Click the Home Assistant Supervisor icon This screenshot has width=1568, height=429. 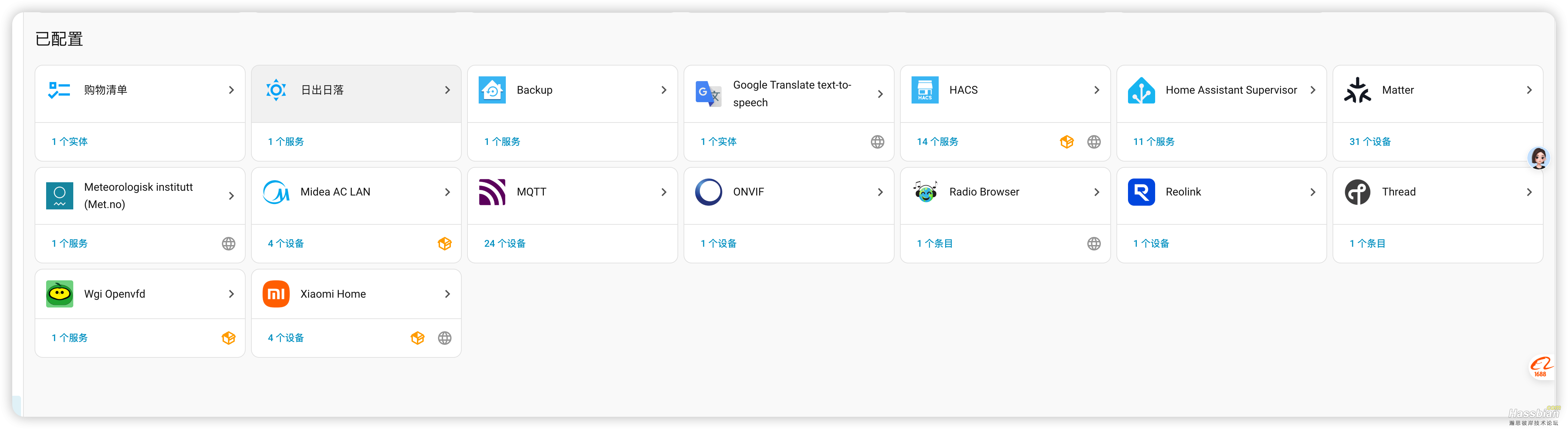point(1141,90)
